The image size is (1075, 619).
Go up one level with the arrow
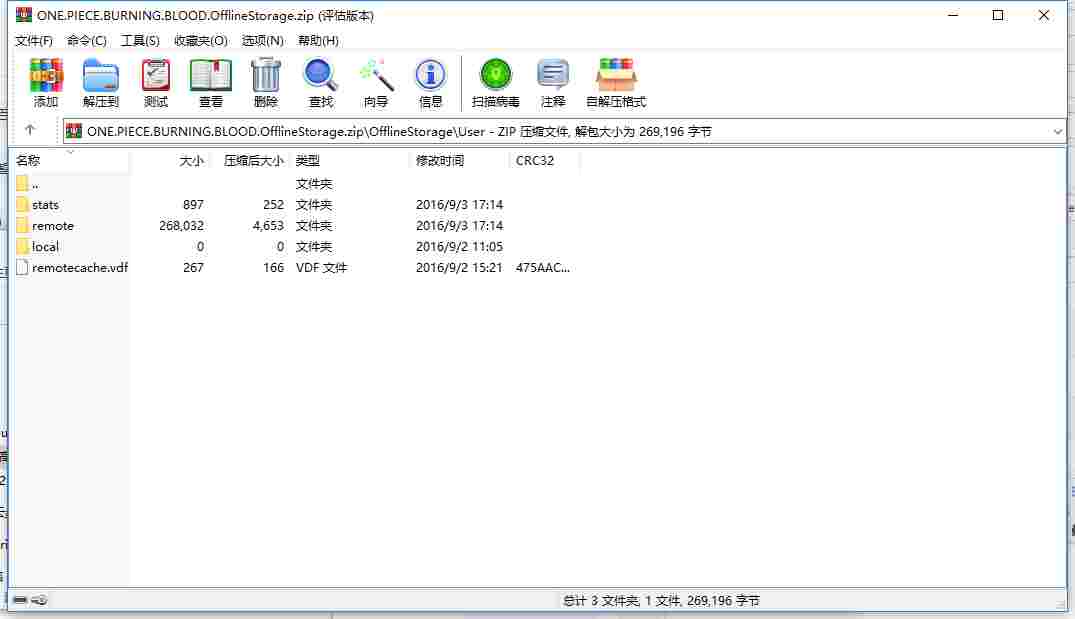click(x=29, y=130)
